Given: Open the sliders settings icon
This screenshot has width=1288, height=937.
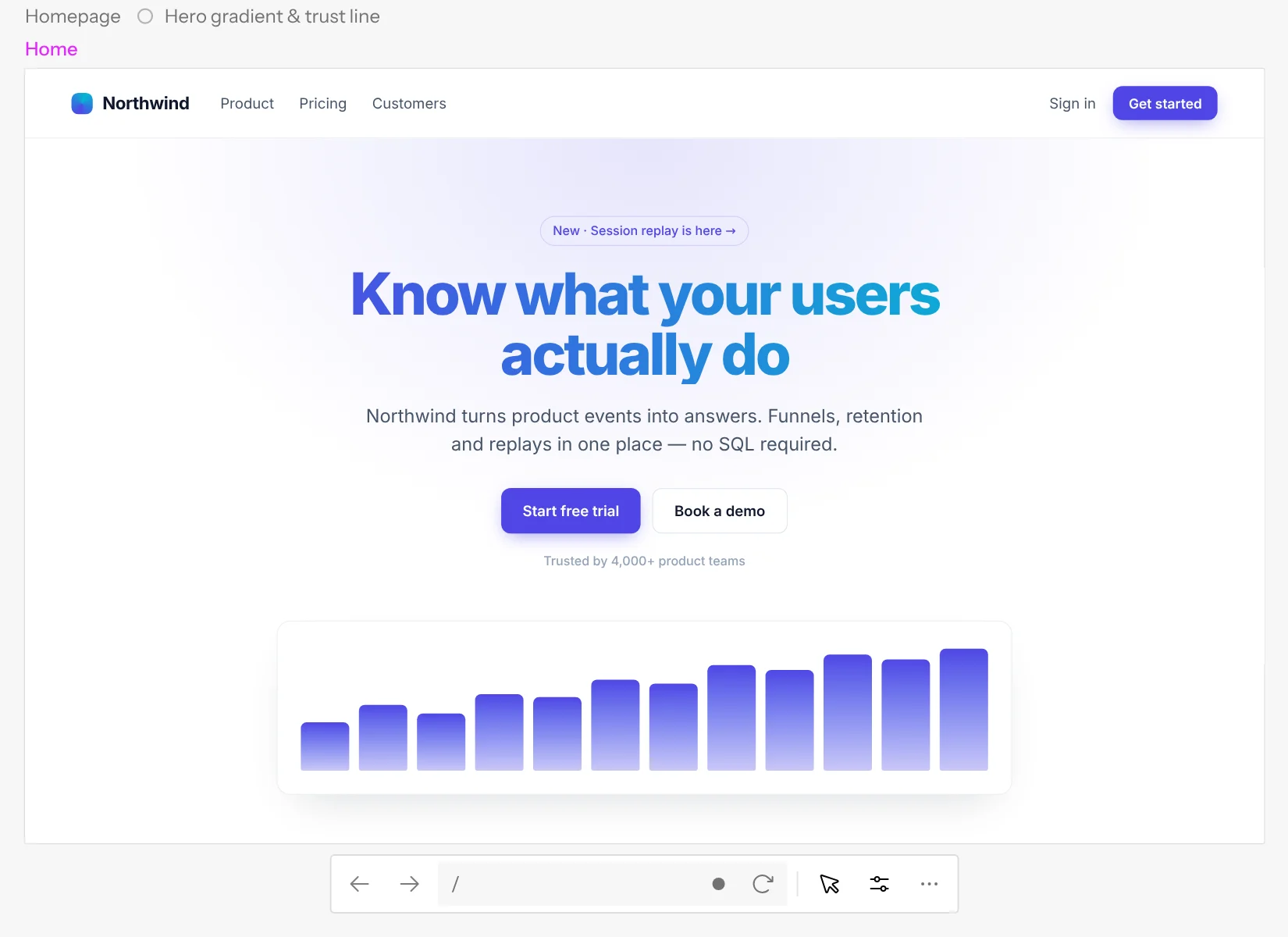Looking at the screenshot, I should 879,884.
